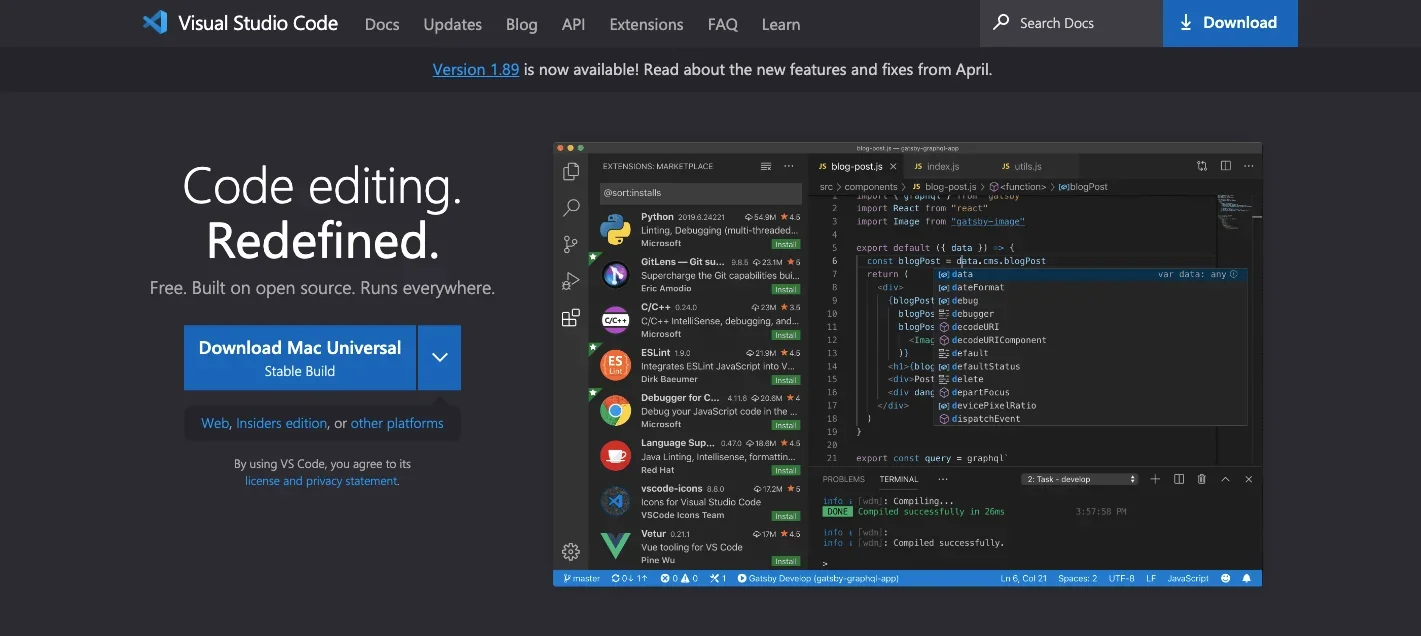Select the Search magnifier in the activity bar
The width and height of the screenshot is (1421, 636).
pos(571,208)
